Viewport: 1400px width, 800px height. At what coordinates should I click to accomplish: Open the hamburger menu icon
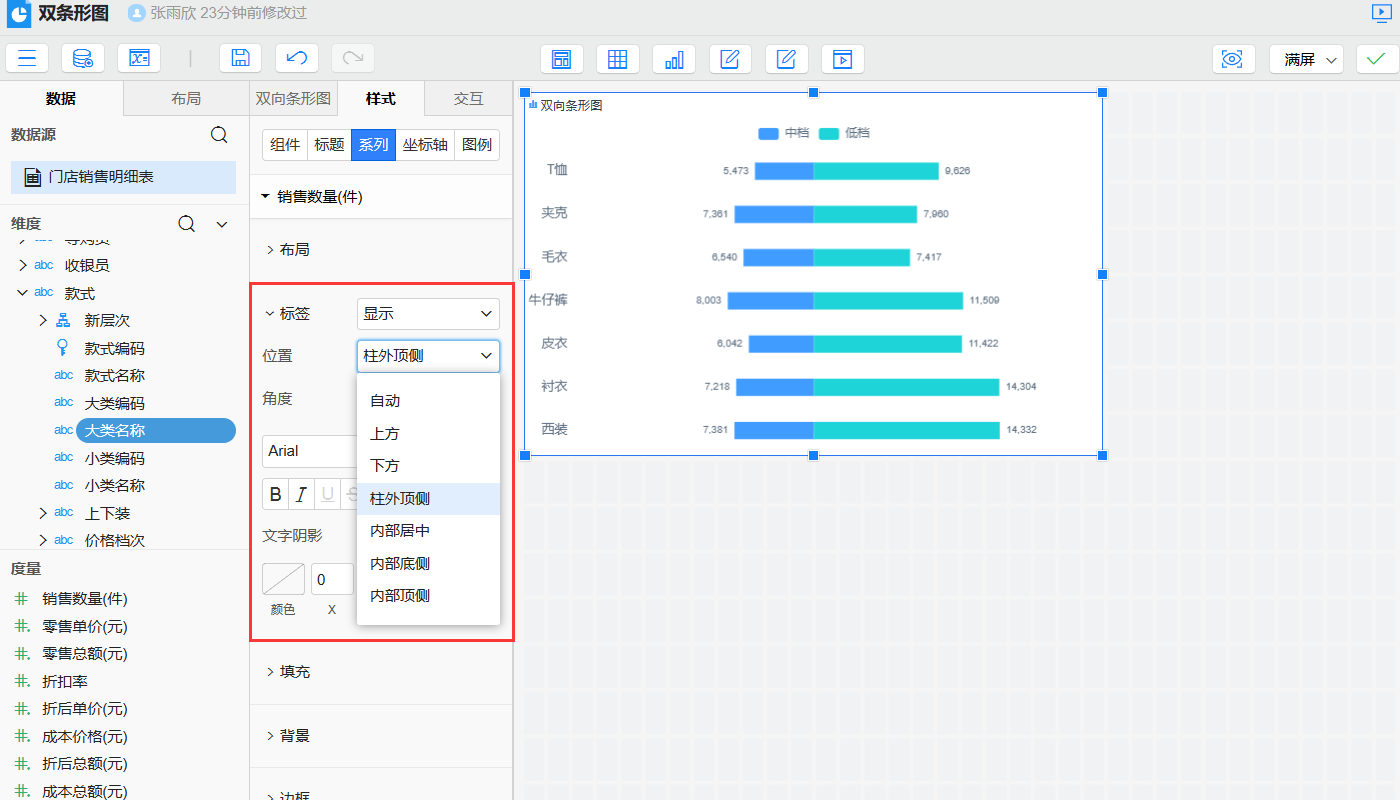[x=27, y=58]
